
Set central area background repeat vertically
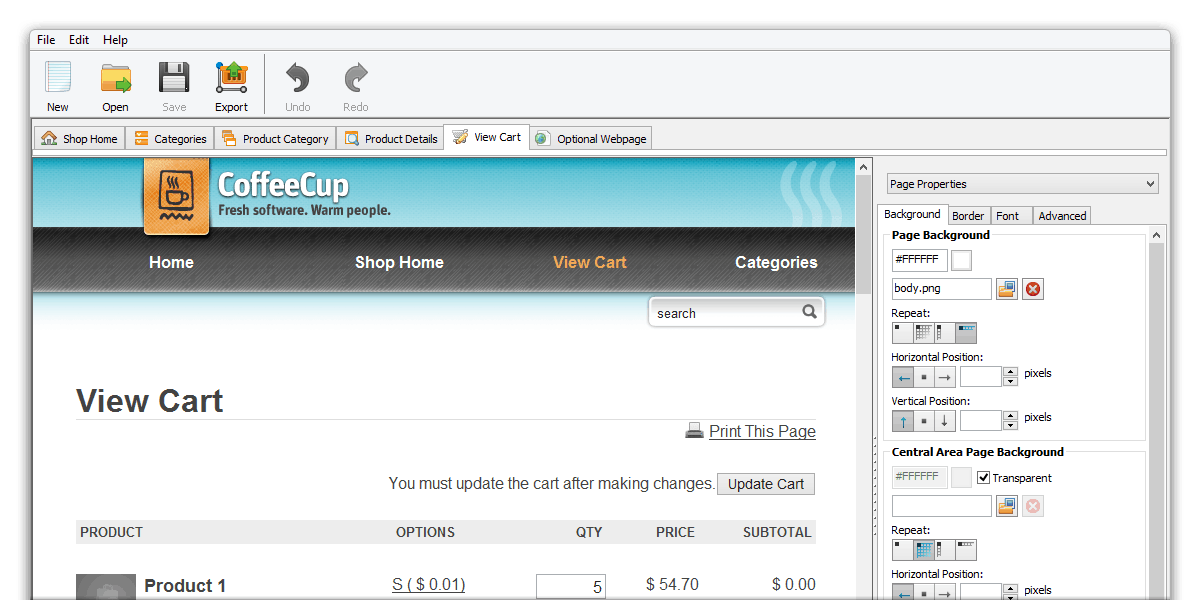point(945,550)
